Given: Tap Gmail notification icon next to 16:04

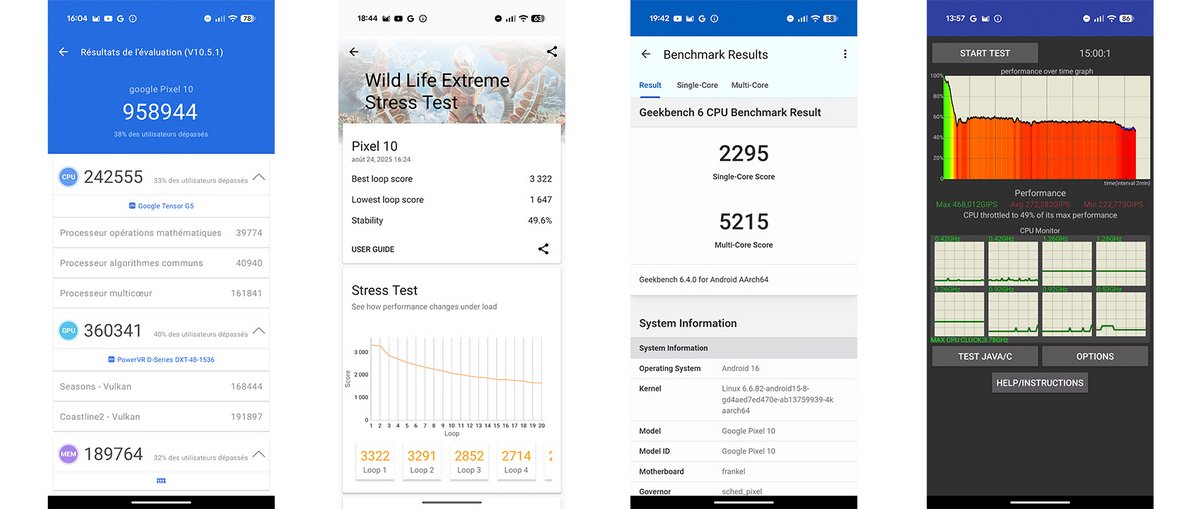Looking at the screenshot, I should 98,19.
